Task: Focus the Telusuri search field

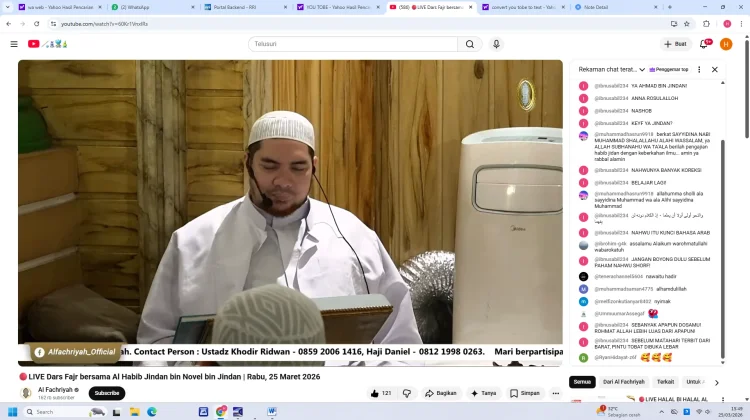Action: coord(353,44)
